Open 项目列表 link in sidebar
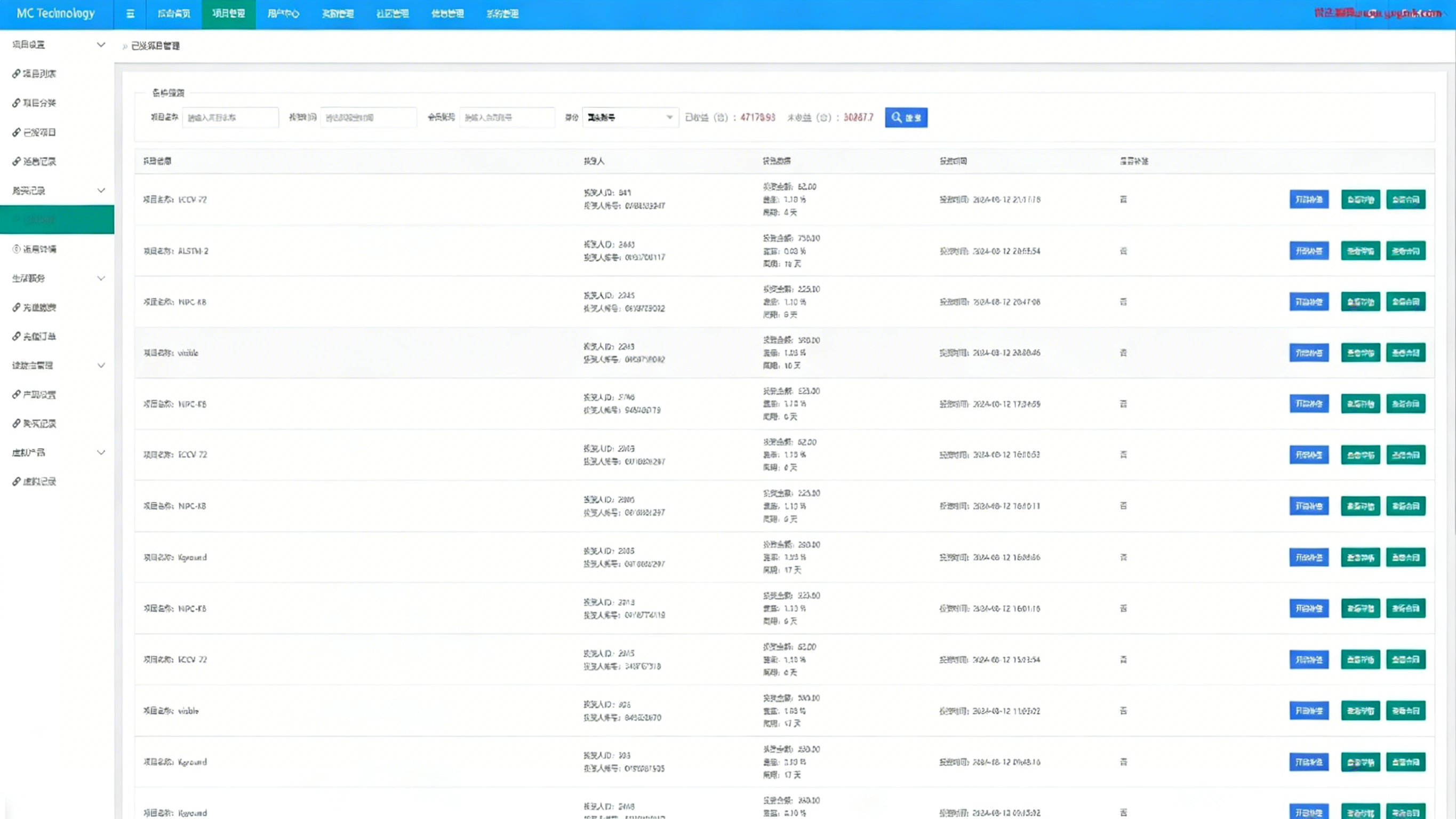1456x819 pixels. coord(39,74)
